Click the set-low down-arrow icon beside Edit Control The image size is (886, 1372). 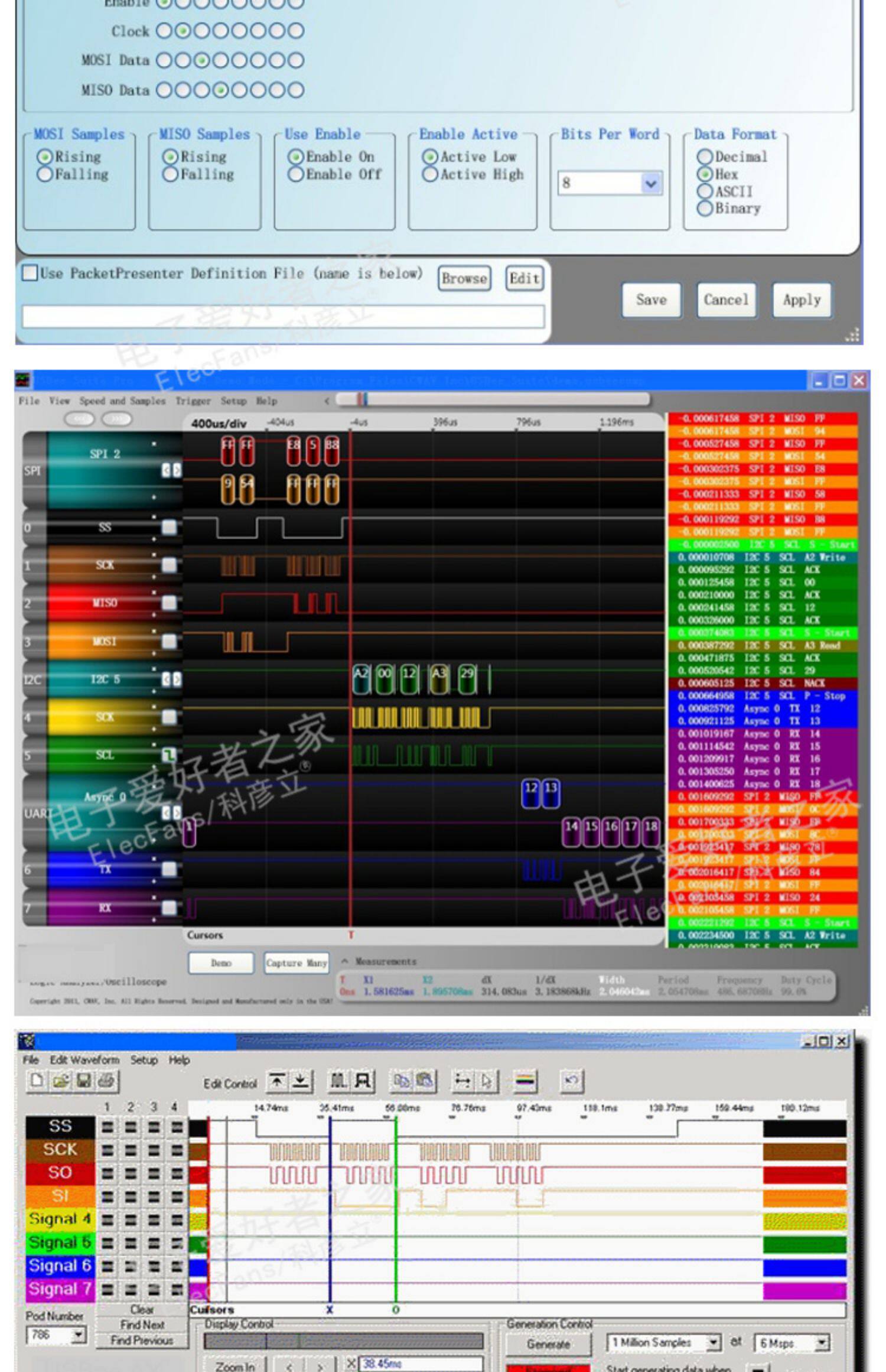(x=301, y=1082)
